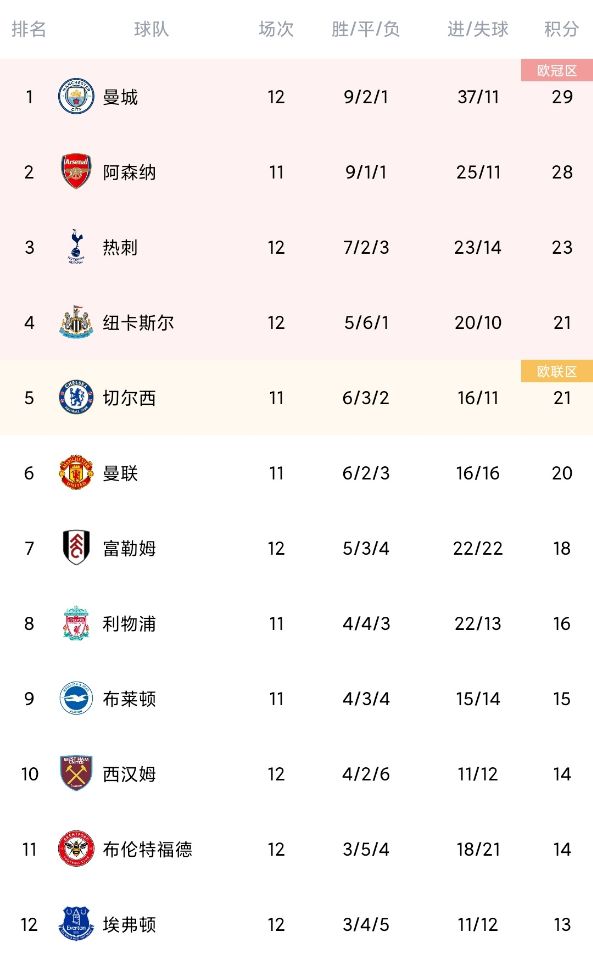Viewport: 593px width, 960px height.
Task: Click the 欧联区 Europa League tag
Action: coord(557,371)
